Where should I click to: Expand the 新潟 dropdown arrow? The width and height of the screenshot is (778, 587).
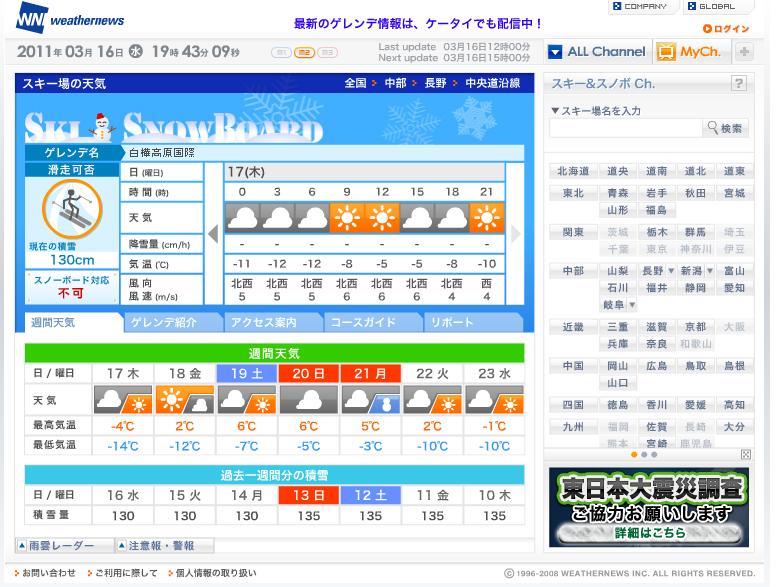tap(710, 271)
